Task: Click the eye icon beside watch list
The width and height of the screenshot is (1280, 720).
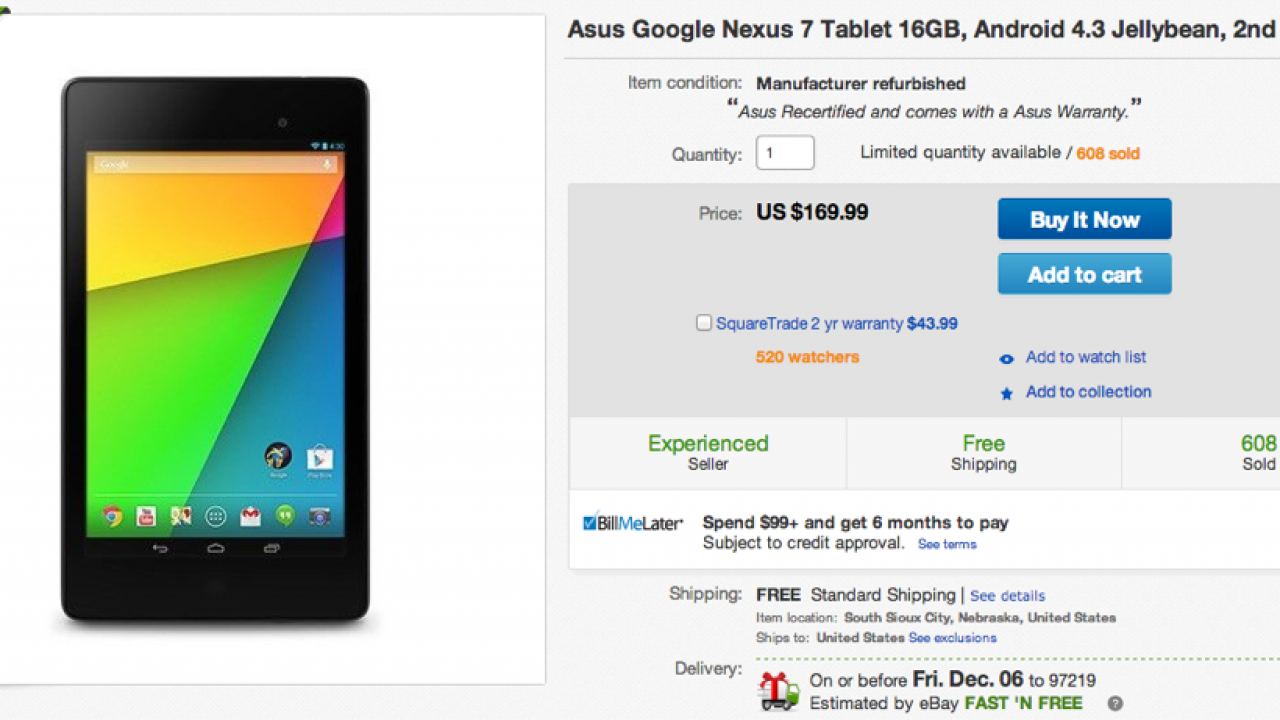Action: click(1007, 359)
